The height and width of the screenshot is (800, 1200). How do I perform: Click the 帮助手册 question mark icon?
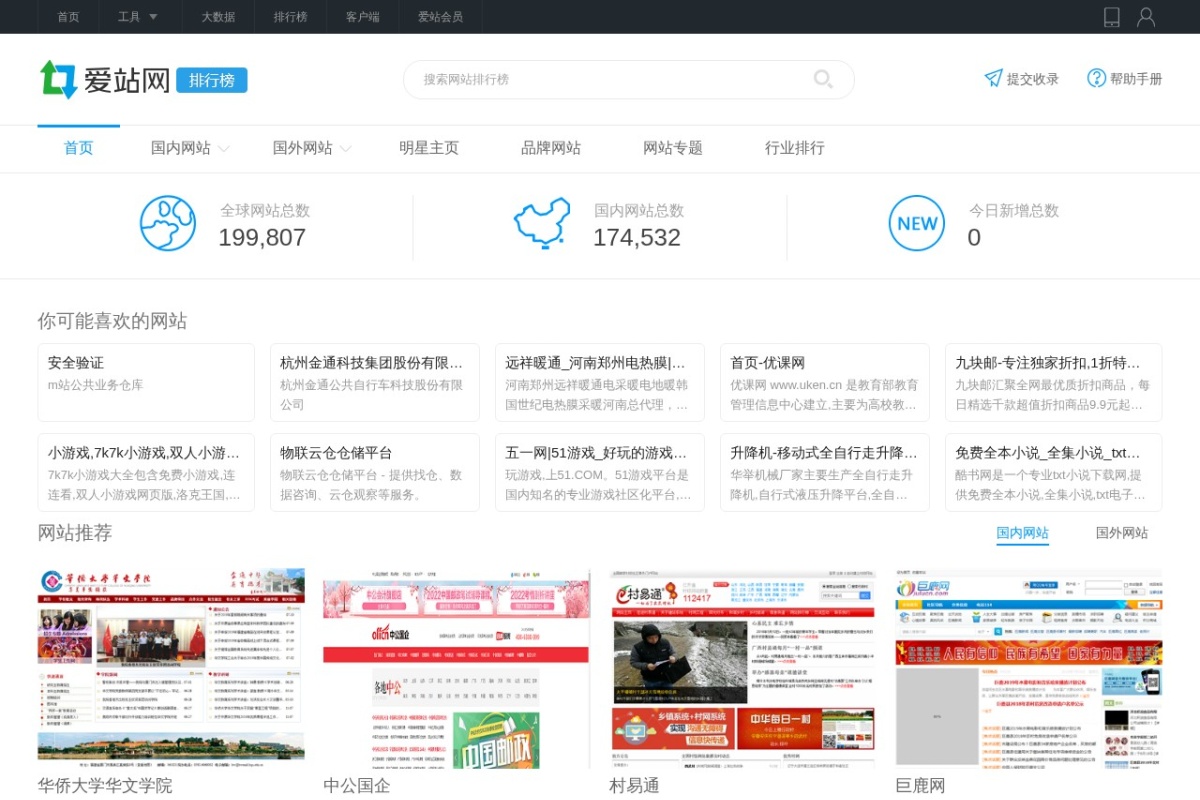click(1097, 78)
